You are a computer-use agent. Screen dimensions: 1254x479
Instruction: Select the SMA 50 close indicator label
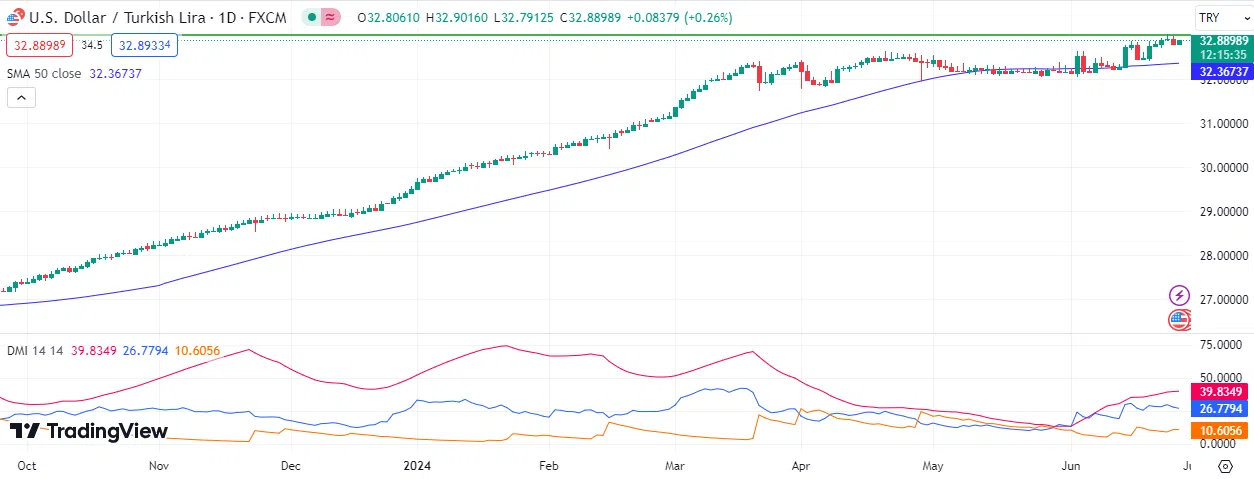click(x=44, y=73)
